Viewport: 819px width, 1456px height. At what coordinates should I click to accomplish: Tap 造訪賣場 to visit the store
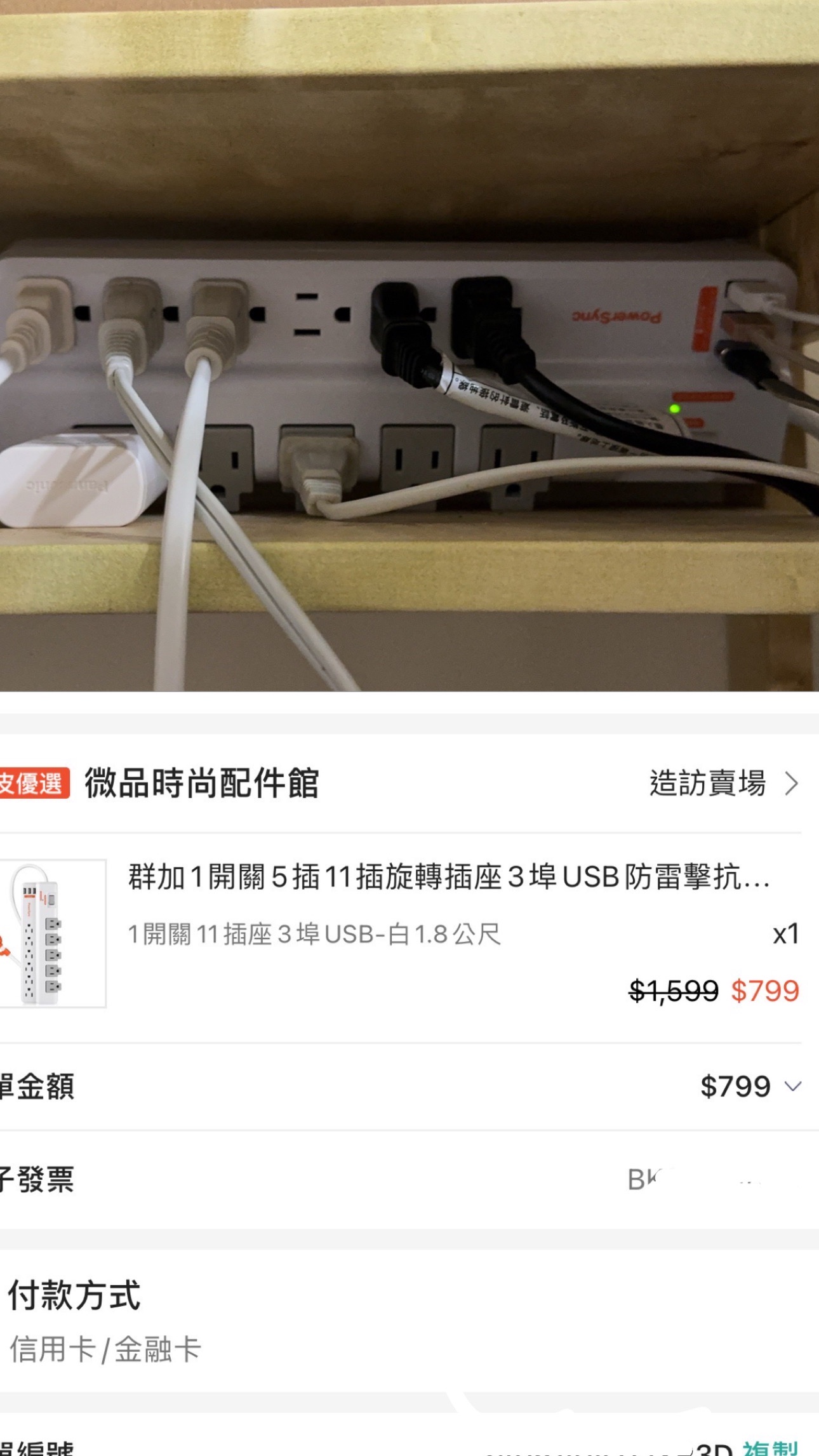pyautogui.click(x=707, y=783)
